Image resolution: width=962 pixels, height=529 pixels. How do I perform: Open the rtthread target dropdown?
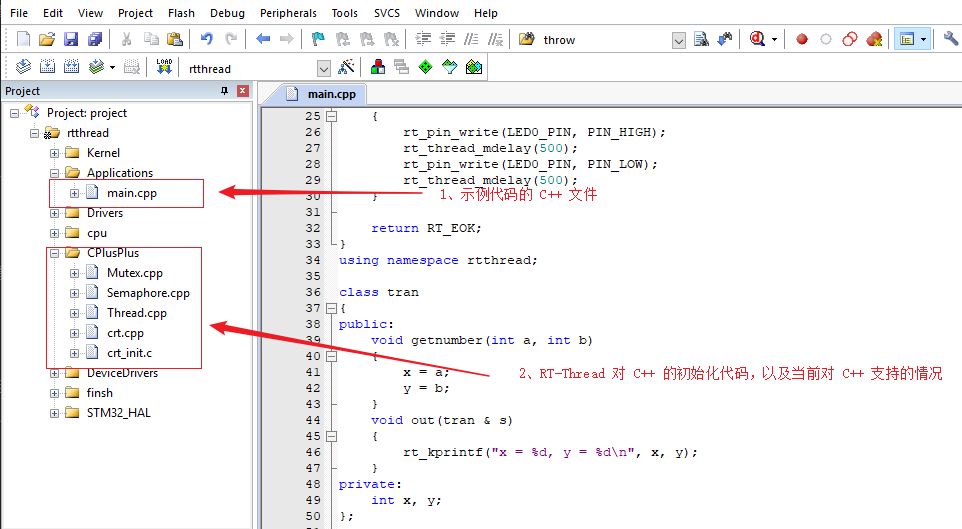pyautogui.click(x=324, y=68)
